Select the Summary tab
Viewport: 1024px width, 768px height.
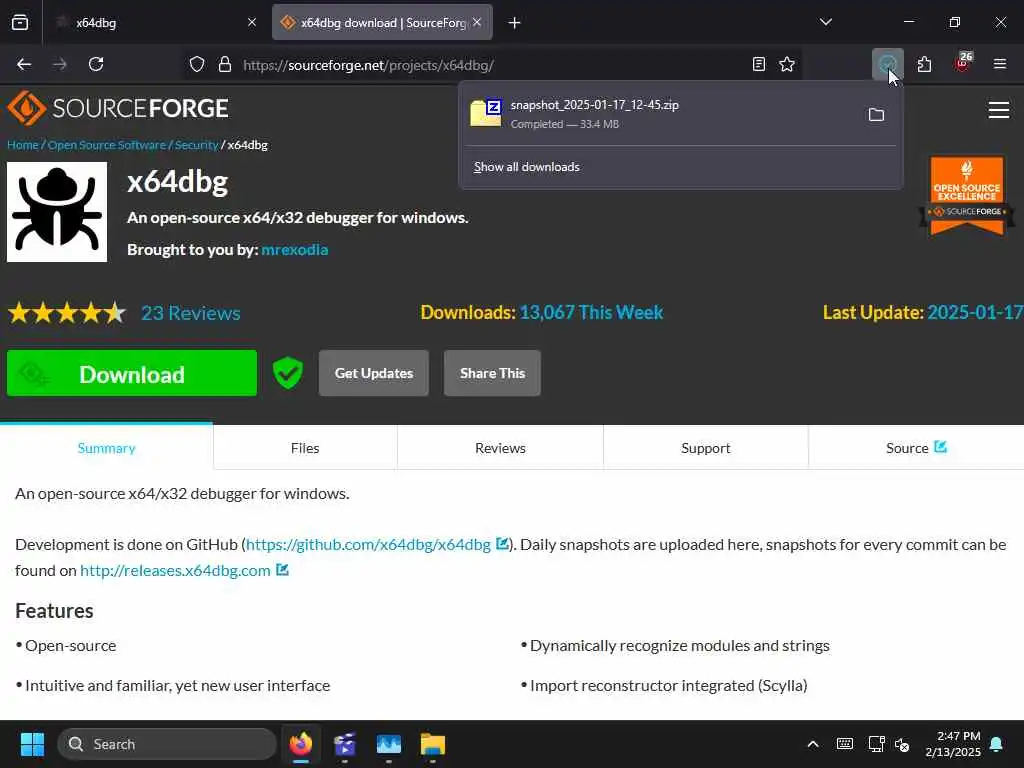(106, 447)
